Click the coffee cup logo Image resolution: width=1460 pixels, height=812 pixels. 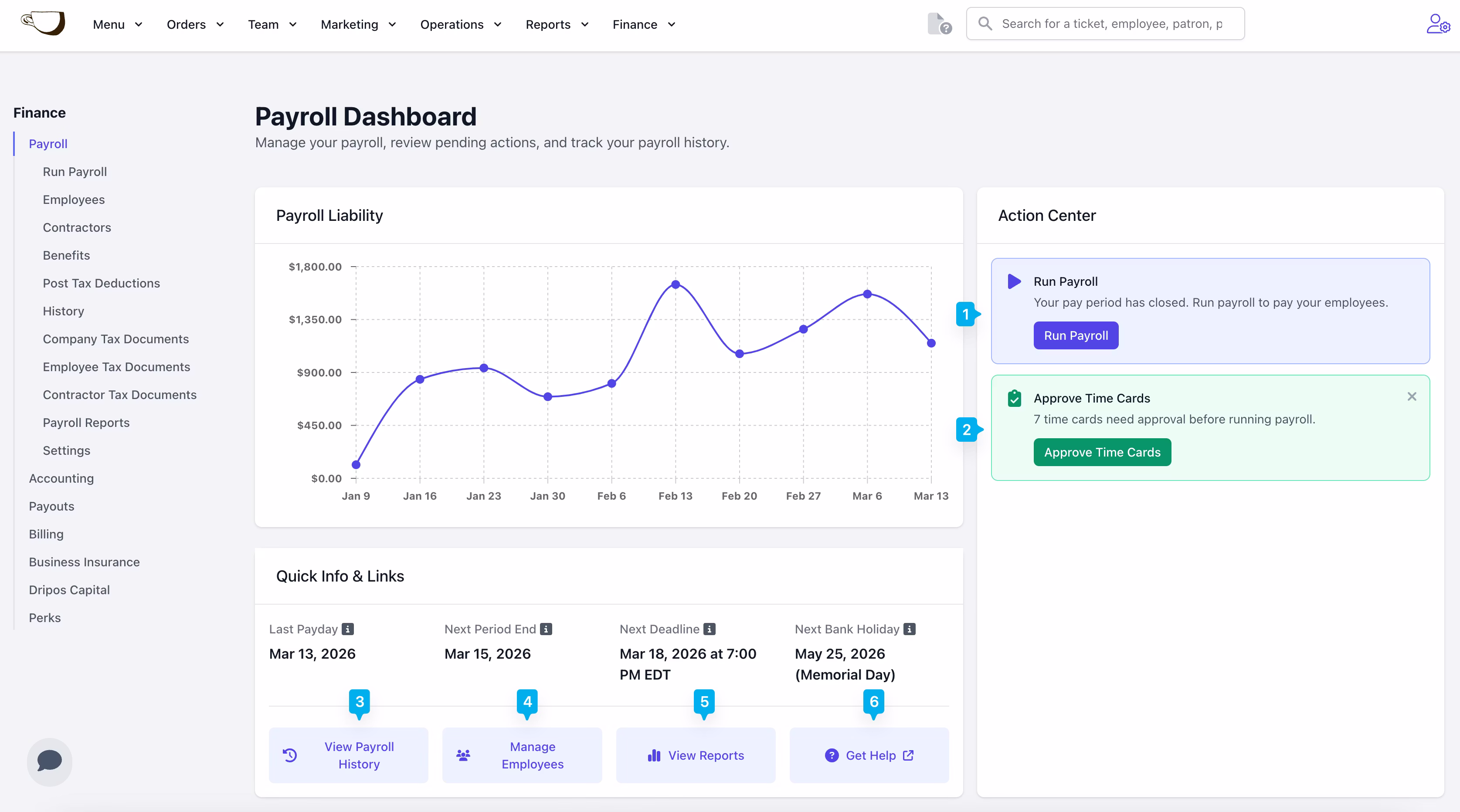(44, 23)
